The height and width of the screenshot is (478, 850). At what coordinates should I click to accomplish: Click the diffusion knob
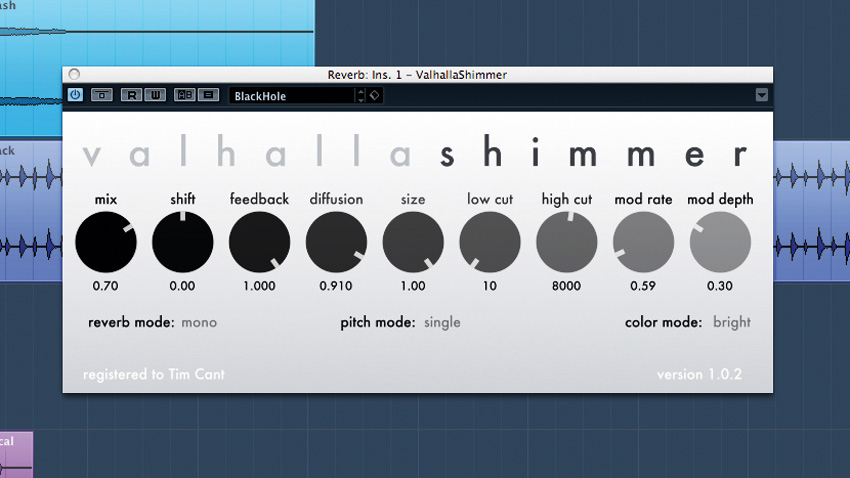[336, 242]
